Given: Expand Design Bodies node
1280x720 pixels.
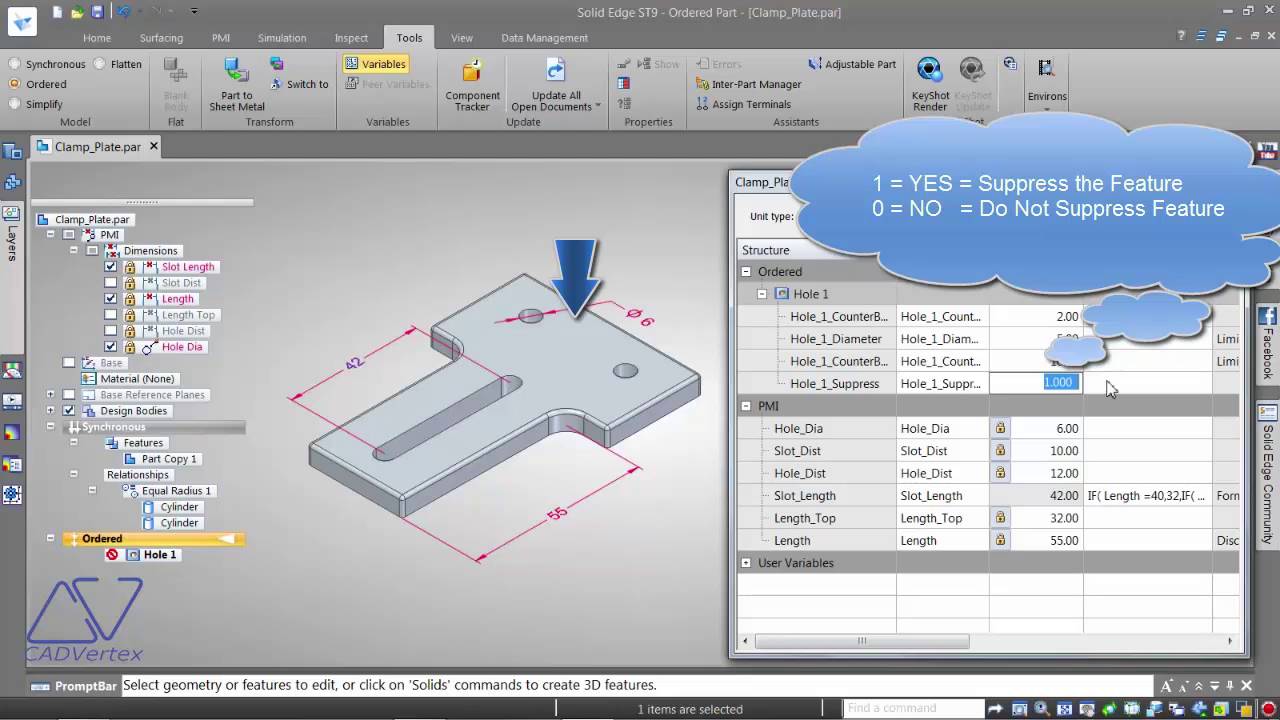Looking at the screenshot, I should tap(50, 411).
